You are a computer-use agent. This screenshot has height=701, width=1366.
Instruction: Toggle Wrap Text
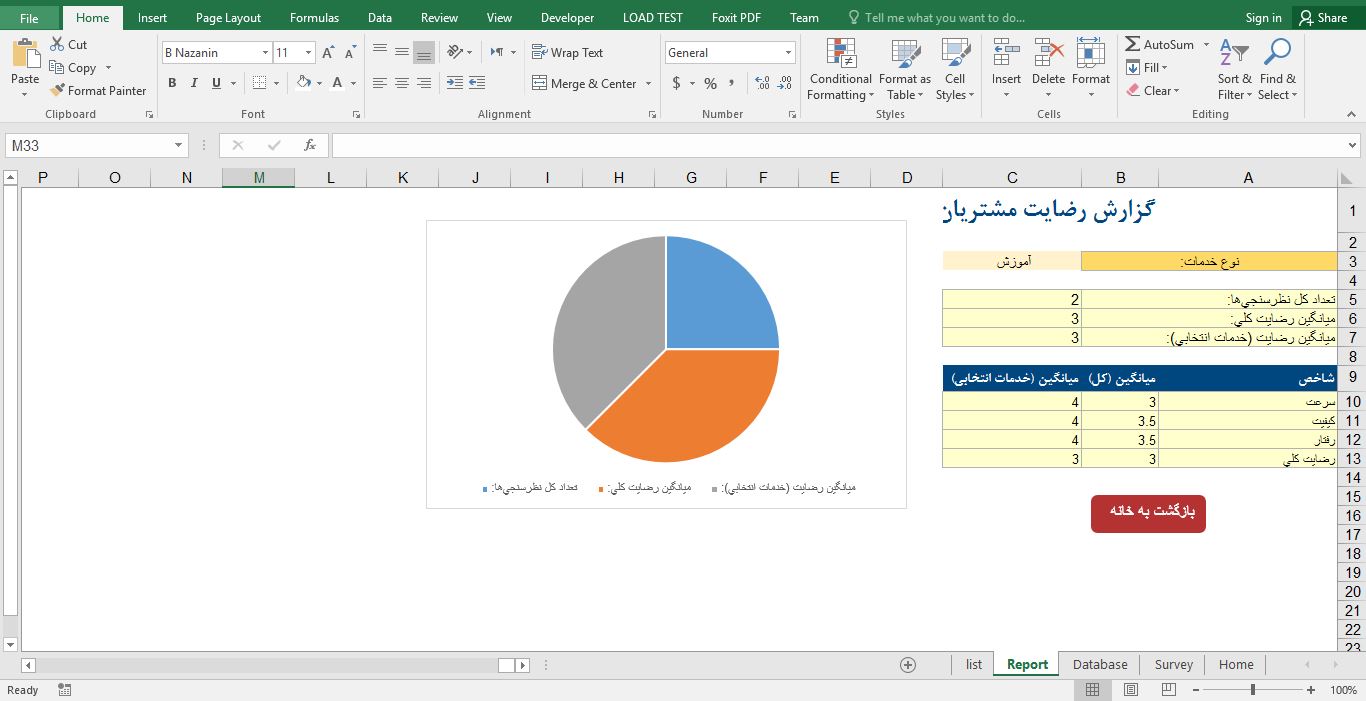(567, 52)
